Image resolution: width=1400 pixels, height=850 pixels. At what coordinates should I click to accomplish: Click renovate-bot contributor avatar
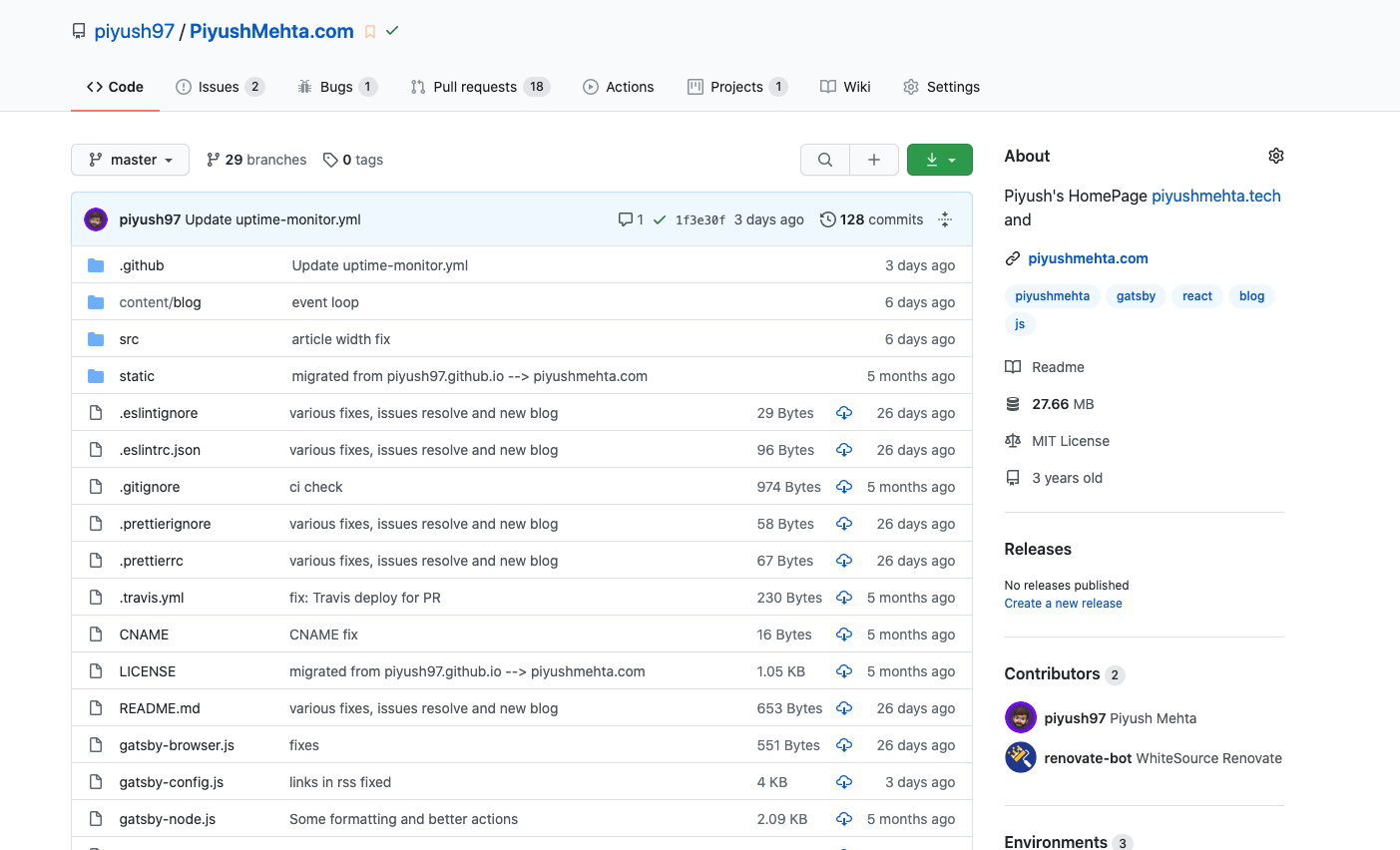point(1020,758)
